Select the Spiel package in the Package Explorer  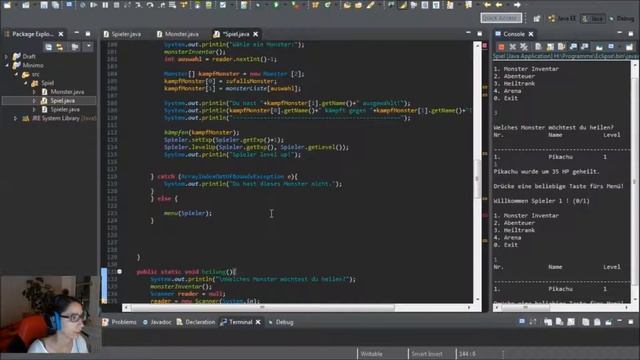47,83
